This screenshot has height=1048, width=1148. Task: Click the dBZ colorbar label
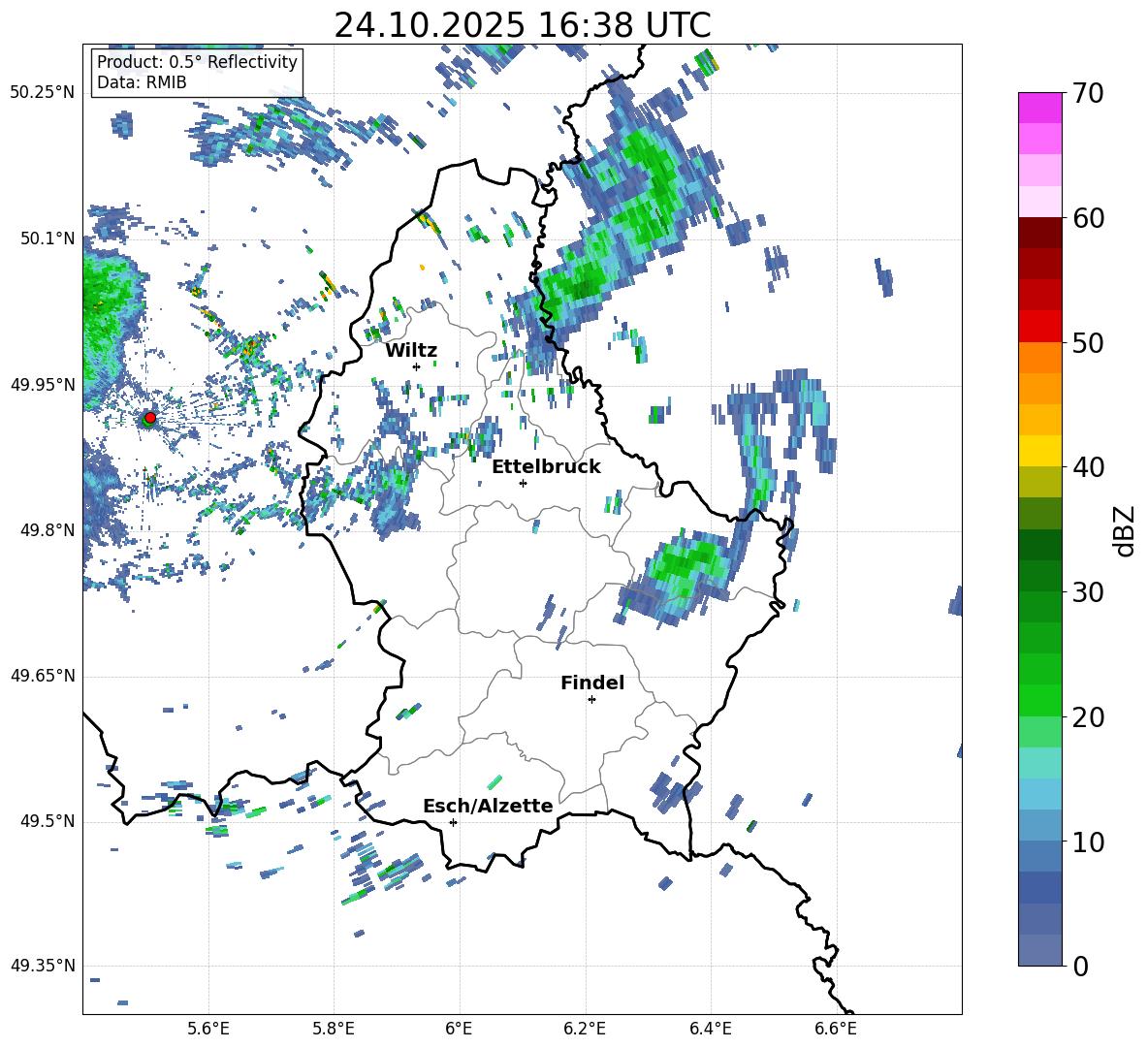click(x=1124, y=530)
